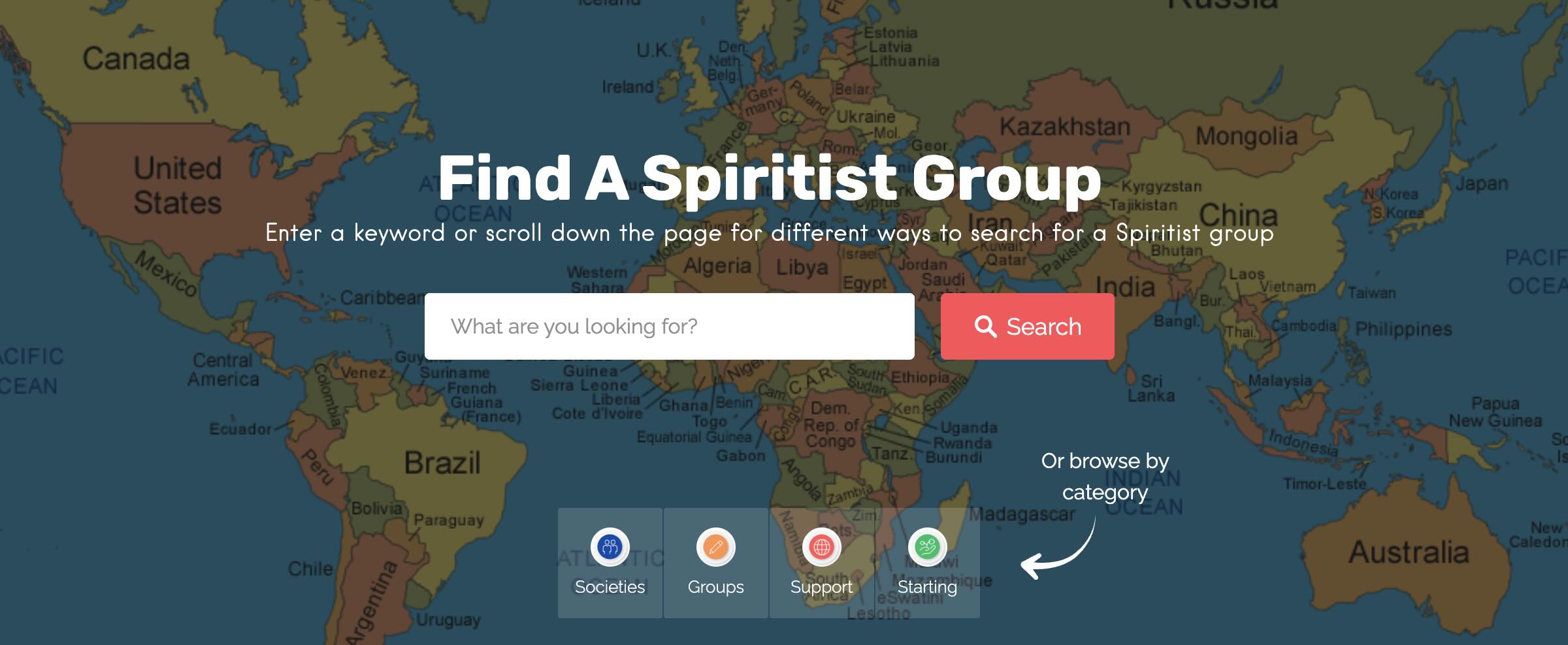
Task: Select the Support category text
Action: pyautogui.click(x=821, y=588)
